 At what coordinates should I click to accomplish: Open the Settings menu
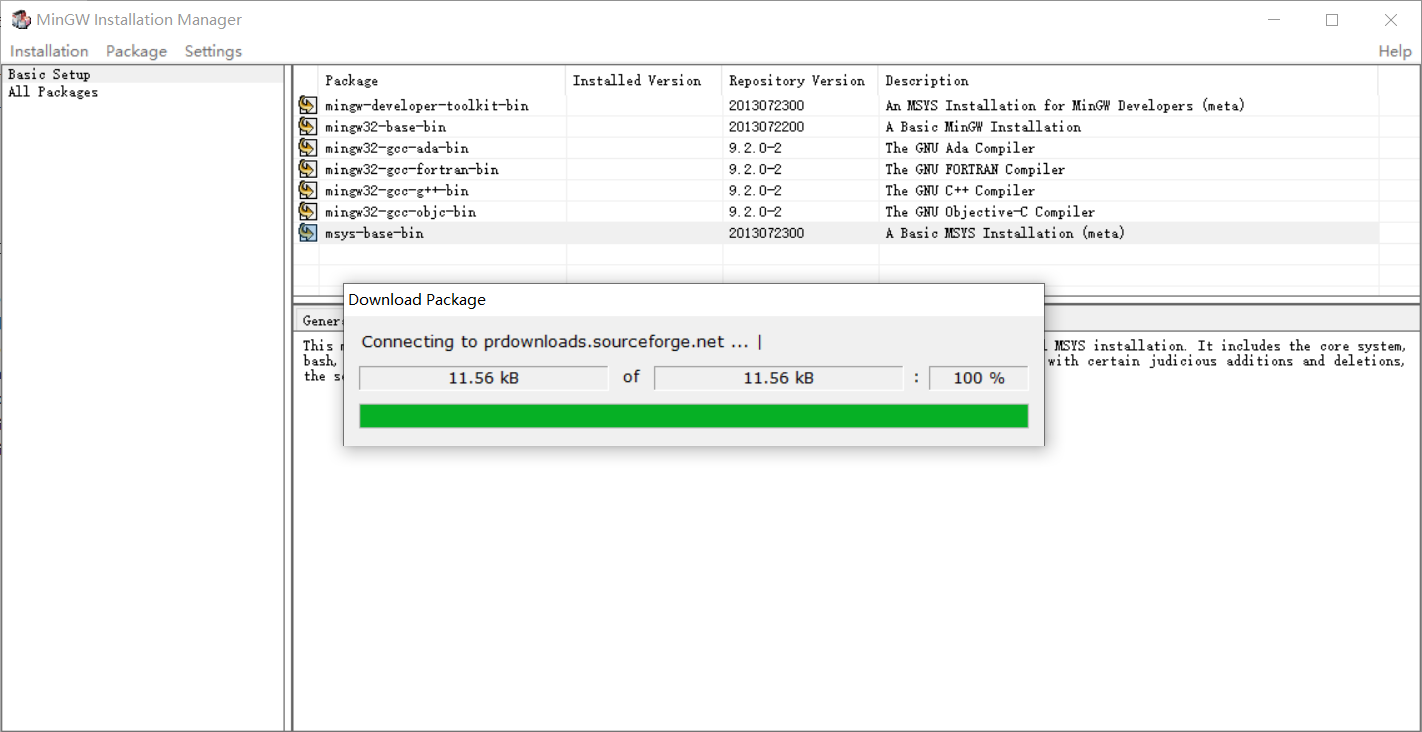point(213,51)
